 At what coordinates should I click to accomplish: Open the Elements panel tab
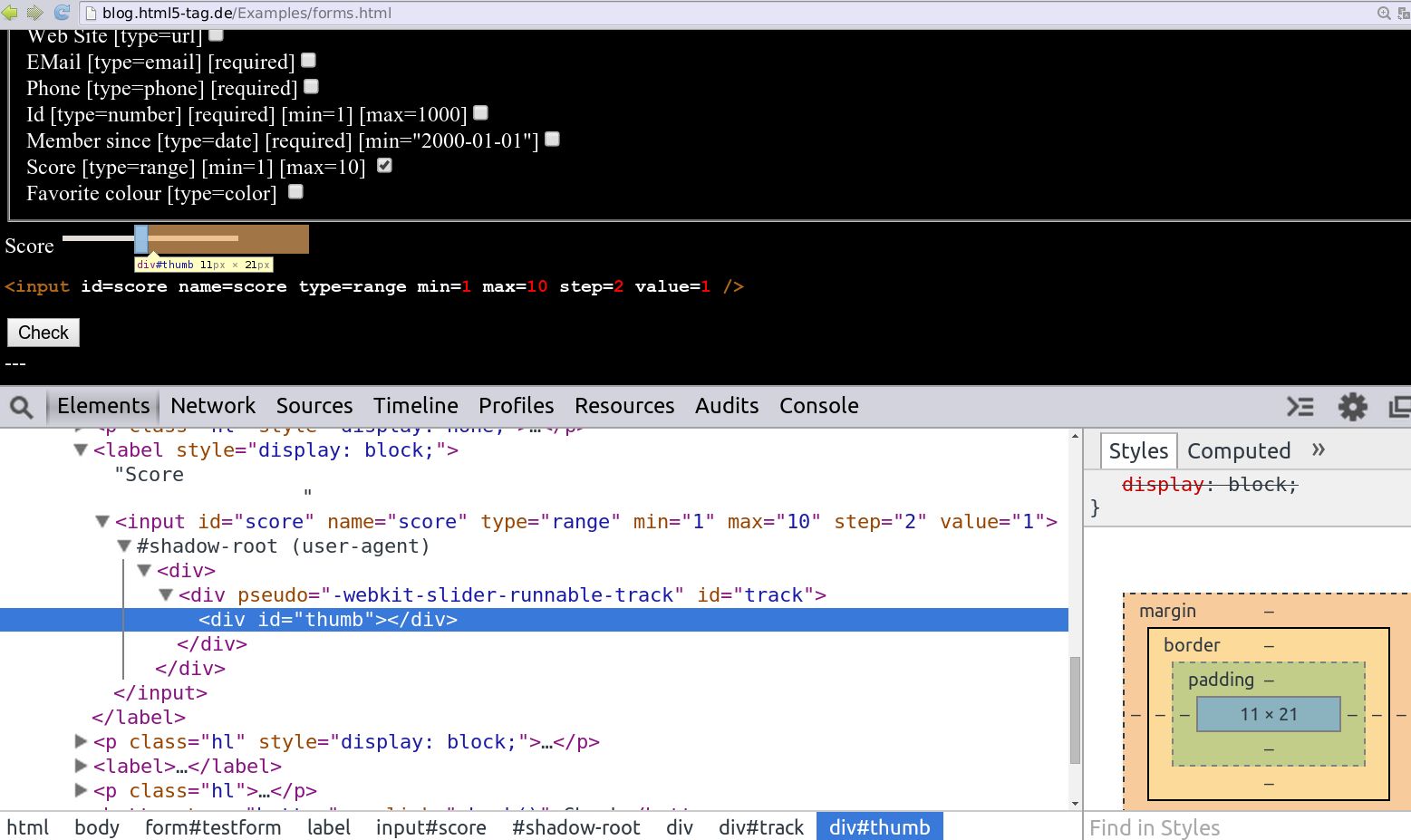[x=103, y=406]
